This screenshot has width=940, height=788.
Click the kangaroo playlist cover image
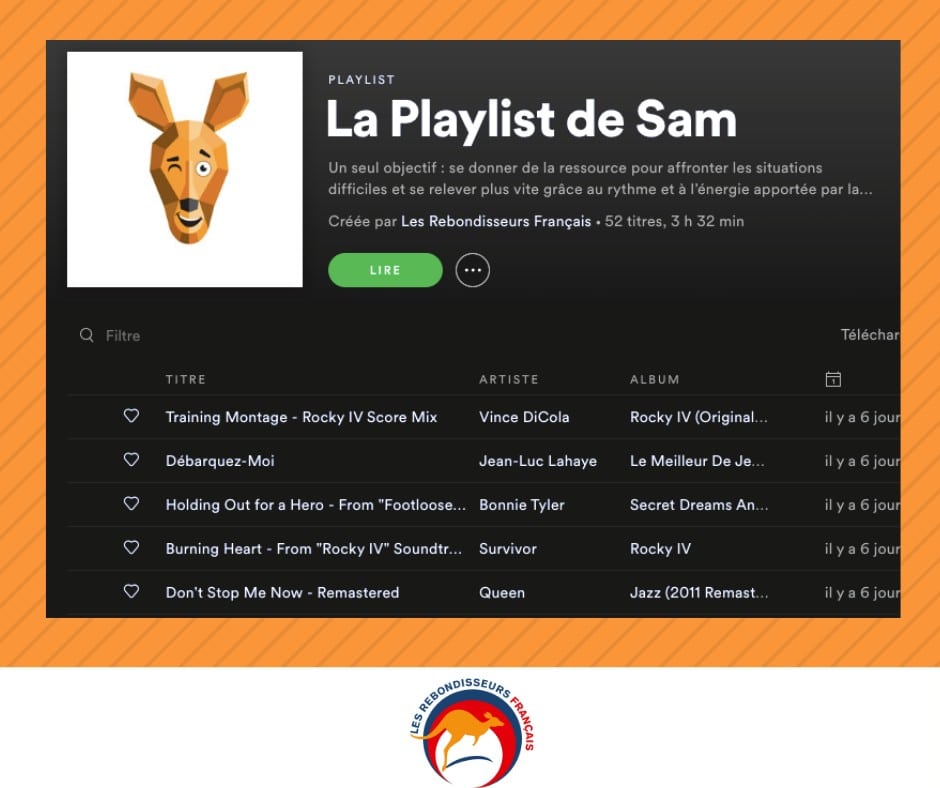(185, 169)
